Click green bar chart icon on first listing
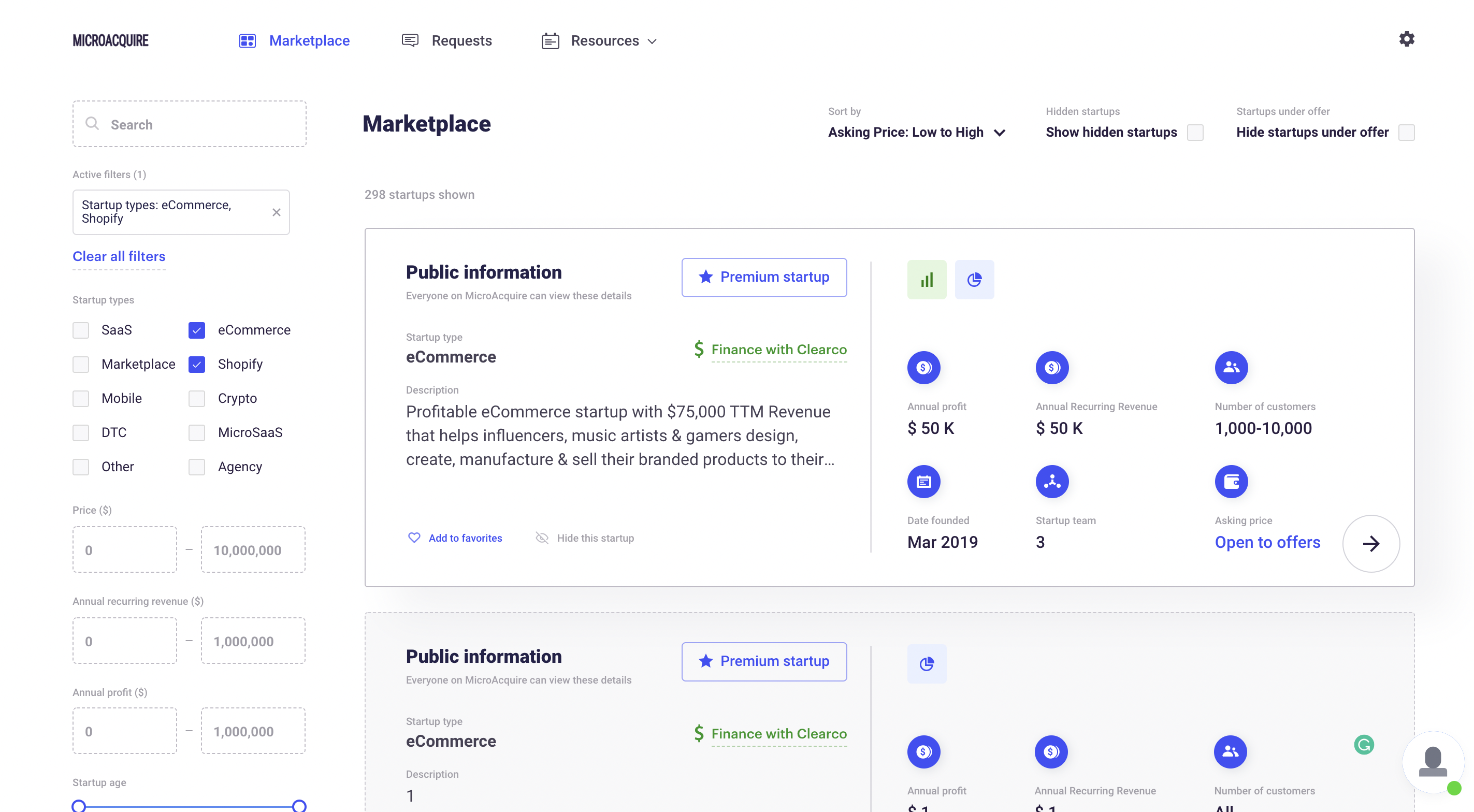Viewport: 1474px width, 812px height. point(927,279)
